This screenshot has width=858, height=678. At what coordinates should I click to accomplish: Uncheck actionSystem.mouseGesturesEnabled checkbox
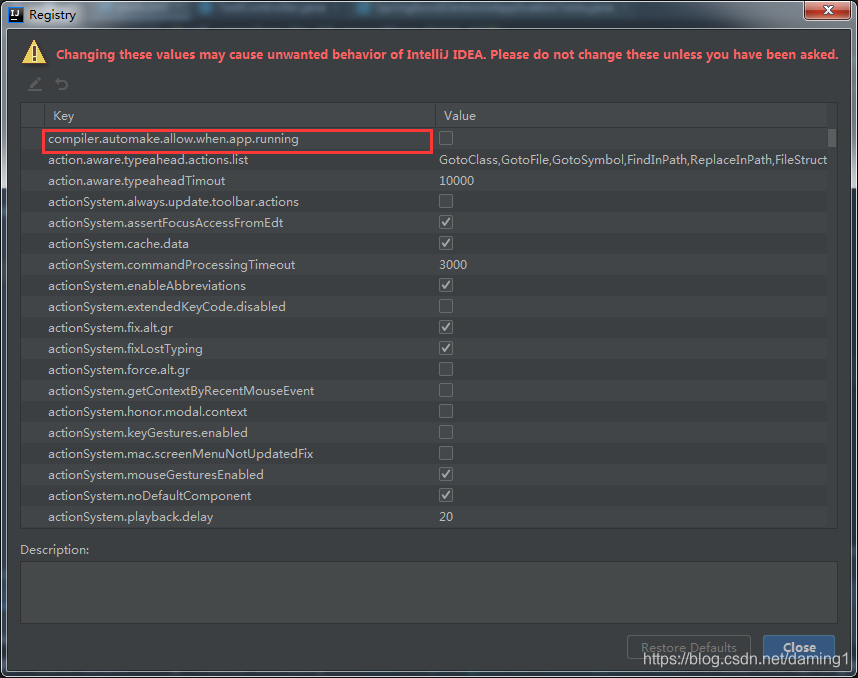[x=446, y=474]
